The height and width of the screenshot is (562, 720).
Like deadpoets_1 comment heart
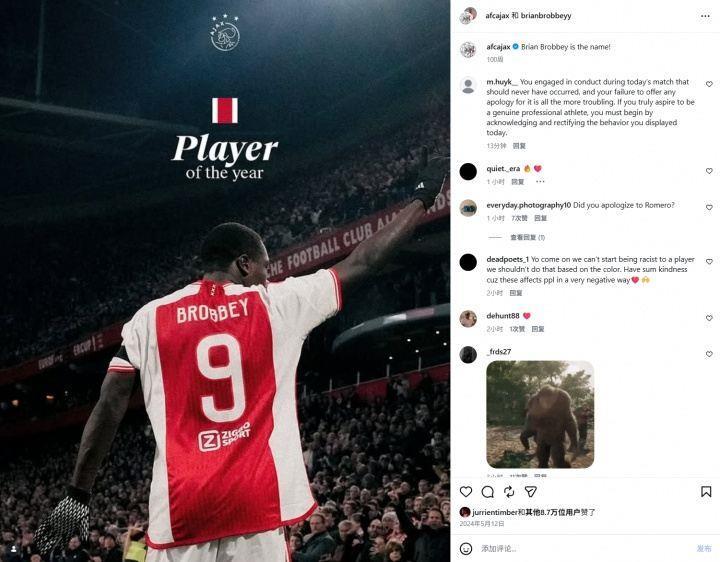(x=709, y=262)
